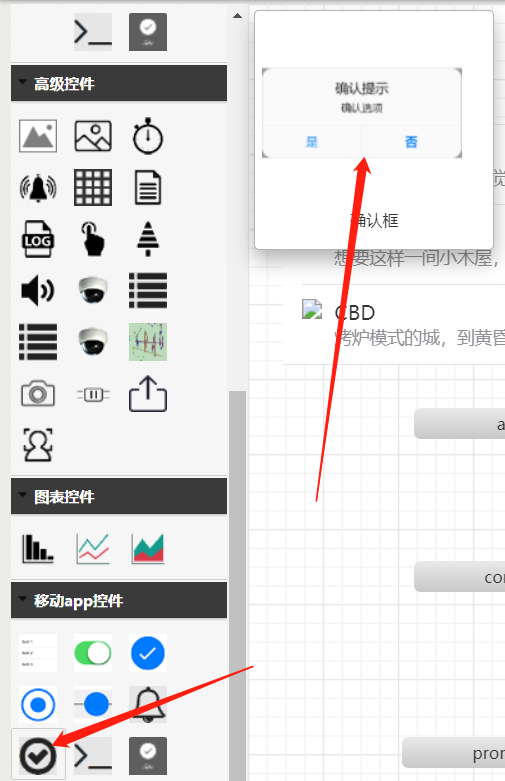505x781 pixels.
Task: Click 否 in the confirm dialog preview
Action: coord(411,142)
